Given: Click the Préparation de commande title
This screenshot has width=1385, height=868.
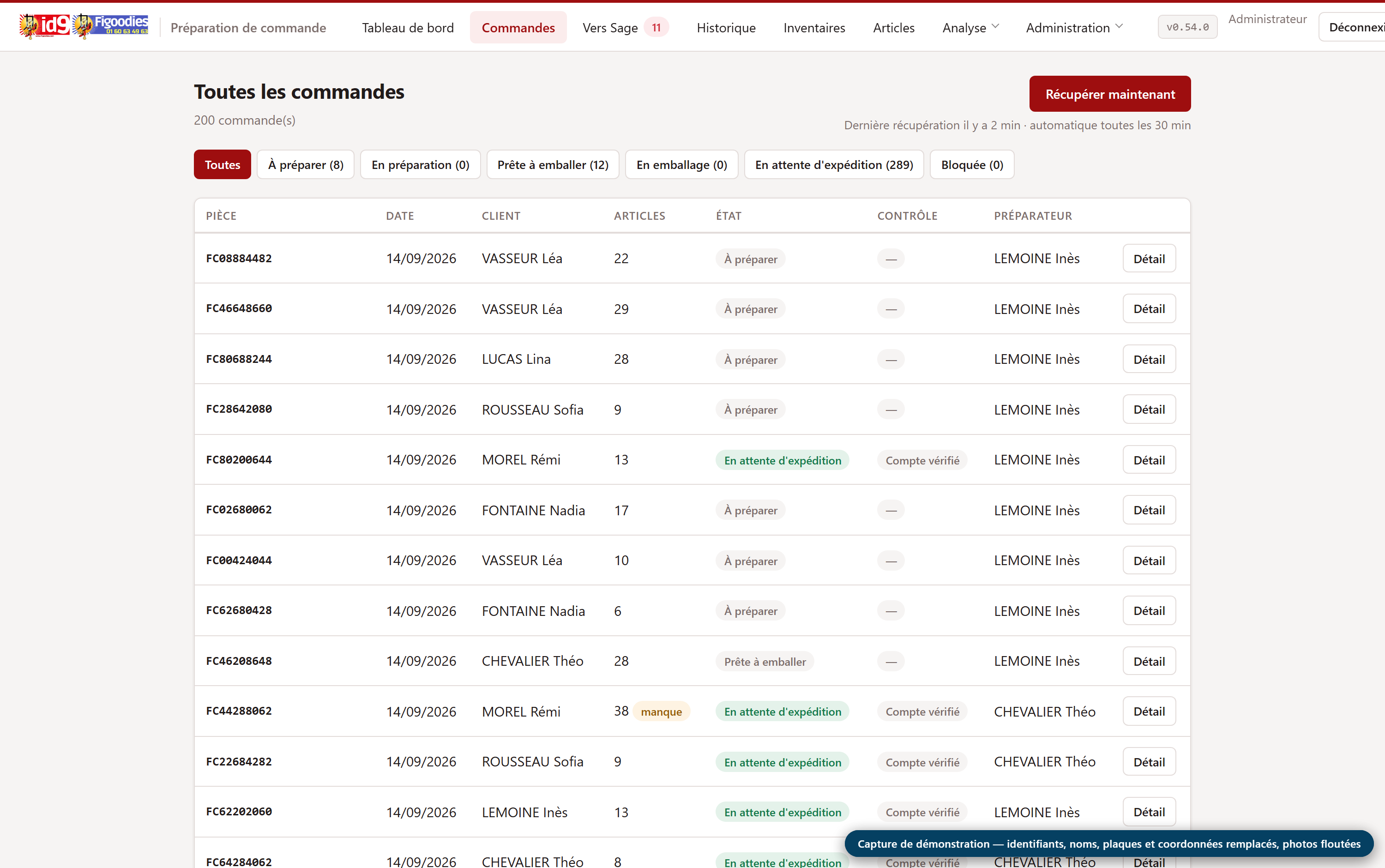Looking at the screenshot, I should tap(248, 28).
